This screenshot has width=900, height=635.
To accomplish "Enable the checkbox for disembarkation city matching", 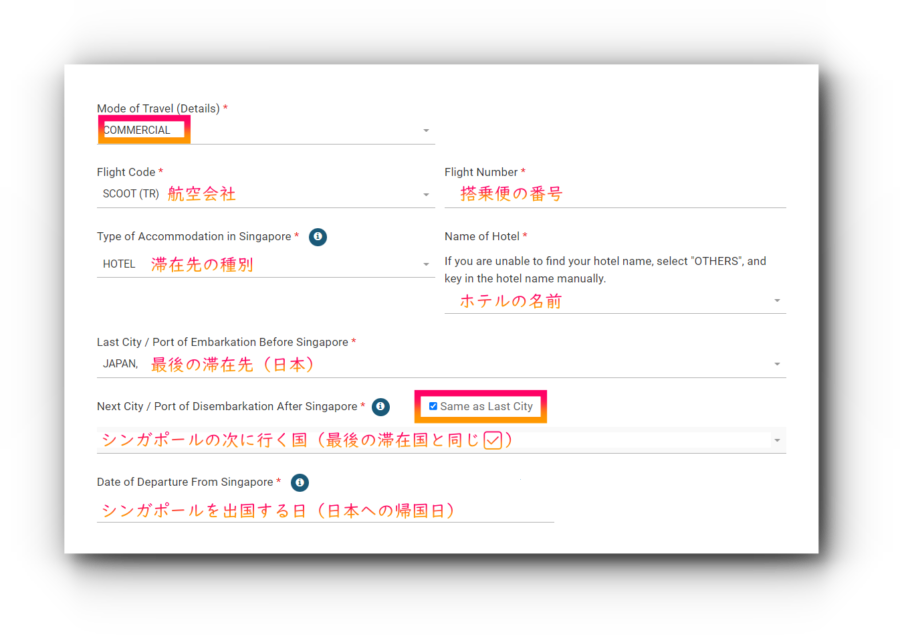I will click(x=433, y=406).
